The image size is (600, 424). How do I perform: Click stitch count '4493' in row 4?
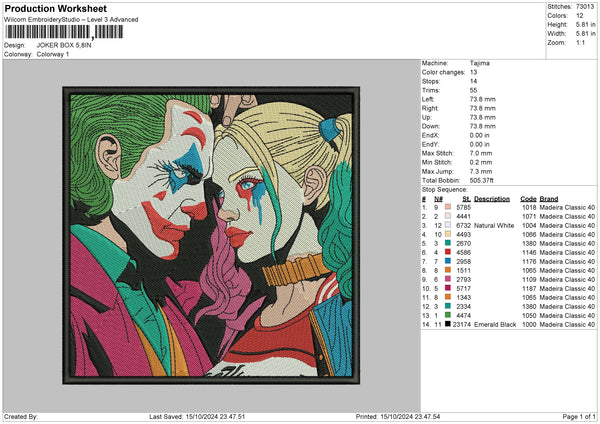point(463,235)
